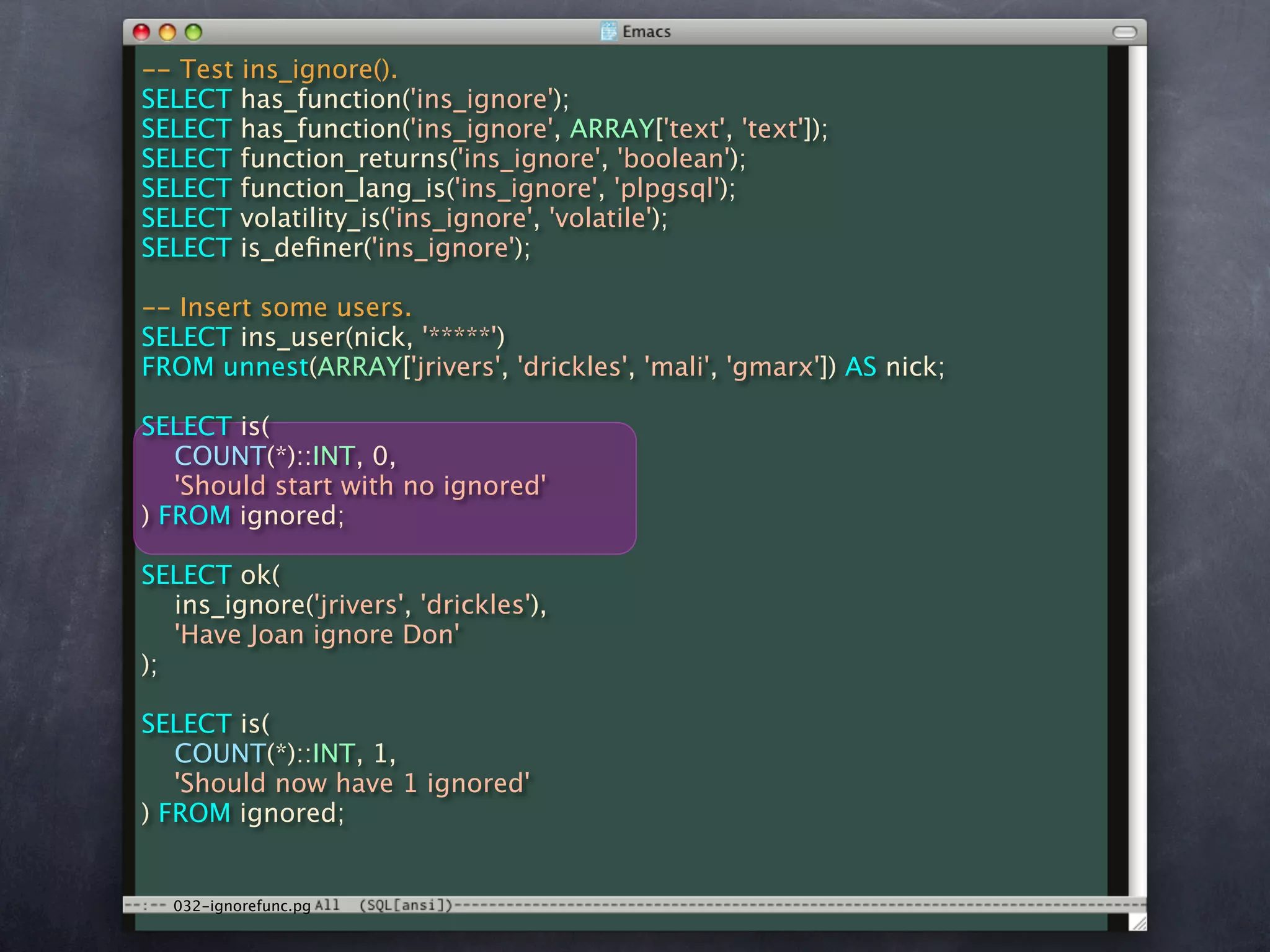Click the is_definer('ins_ignore') line
Viewport: 1270px width, 952px height.
tap(336, 248)
